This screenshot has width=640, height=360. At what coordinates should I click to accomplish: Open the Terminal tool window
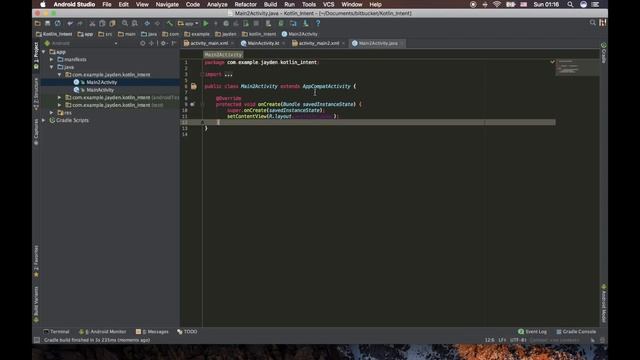[57, 331]
